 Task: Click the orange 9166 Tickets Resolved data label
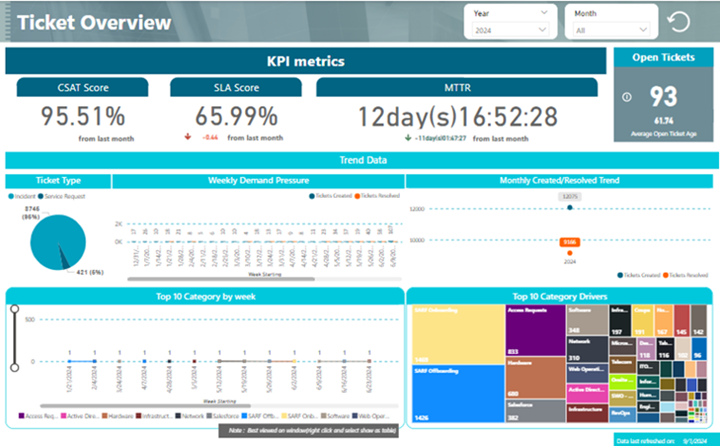(x=569, y=241)
